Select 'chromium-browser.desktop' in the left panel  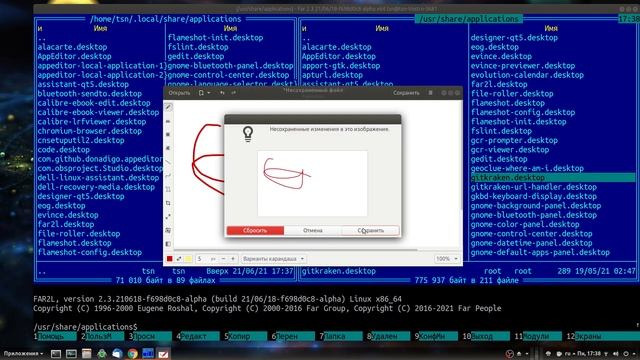[x=89, y=131]
